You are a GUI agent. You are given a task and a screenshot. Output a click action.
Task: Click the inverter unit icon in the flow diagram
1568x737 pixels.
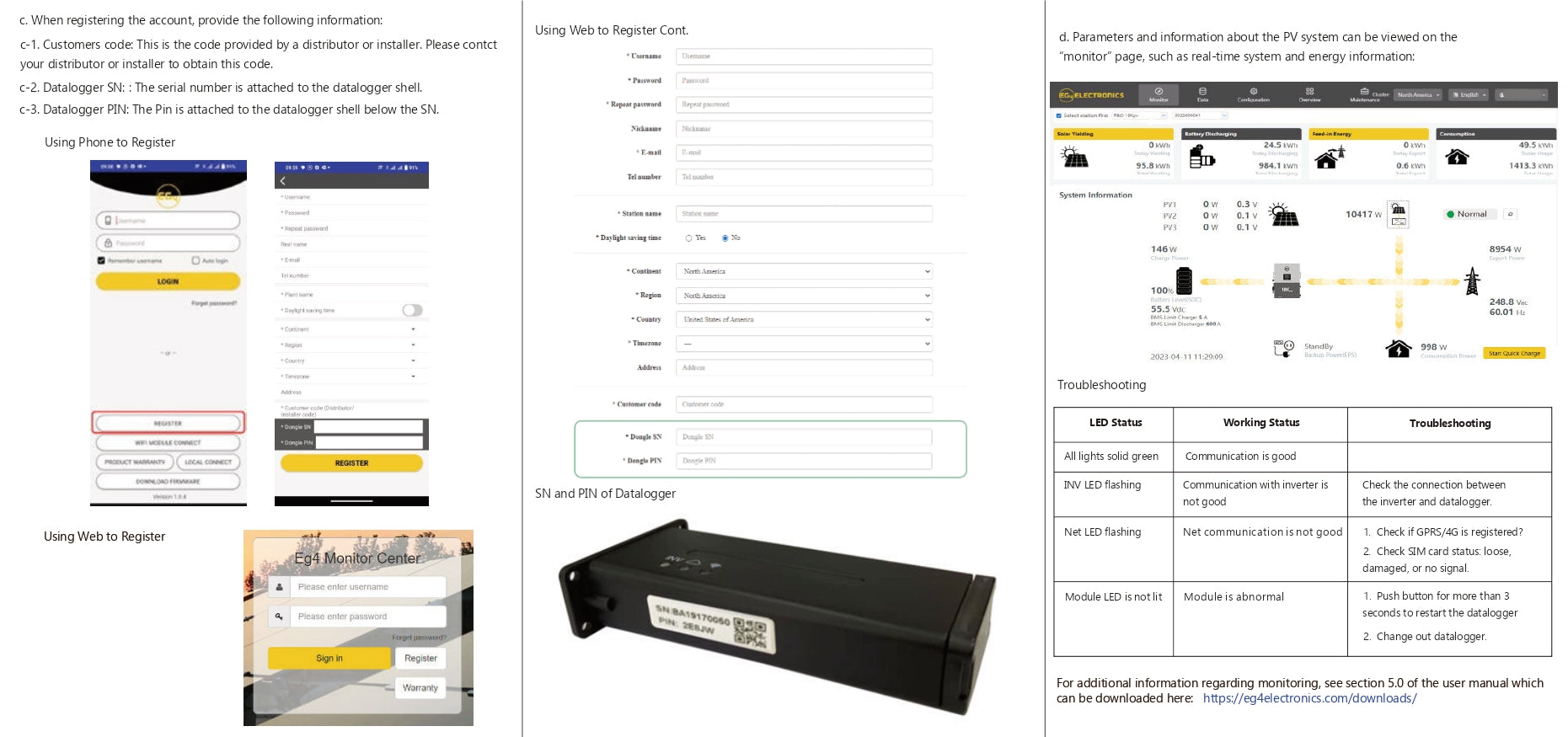point(1286,280)
